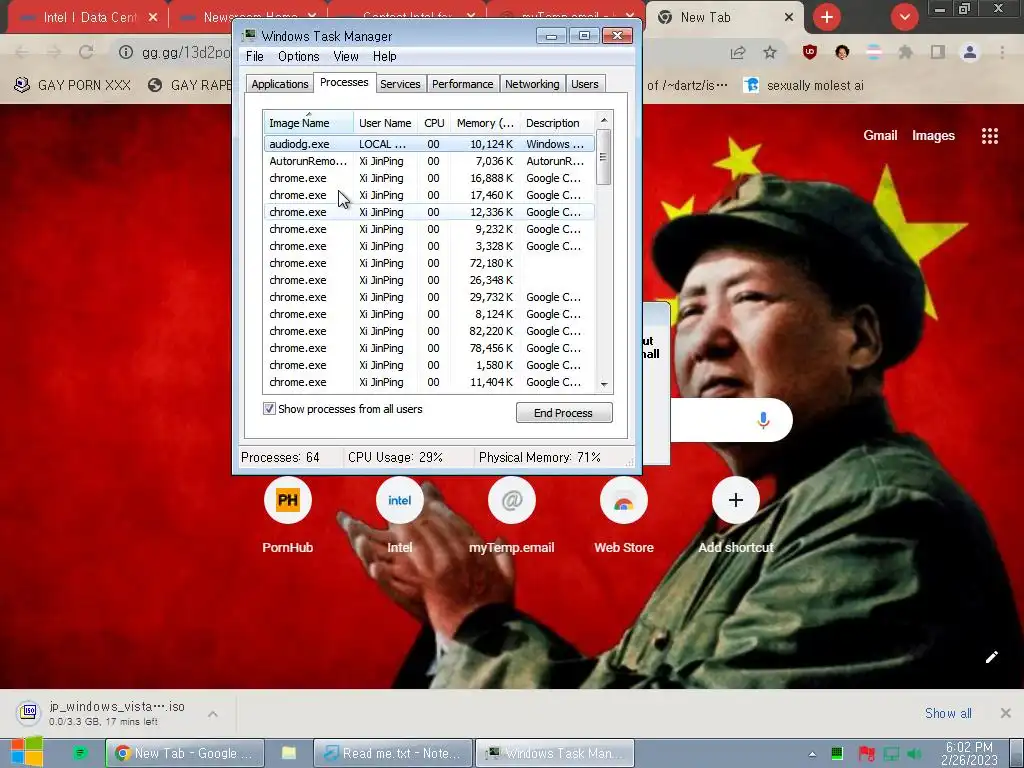Sort processes by Image Name column
The height and width of the screenshot is (768, 1024).
pos(308,123)
